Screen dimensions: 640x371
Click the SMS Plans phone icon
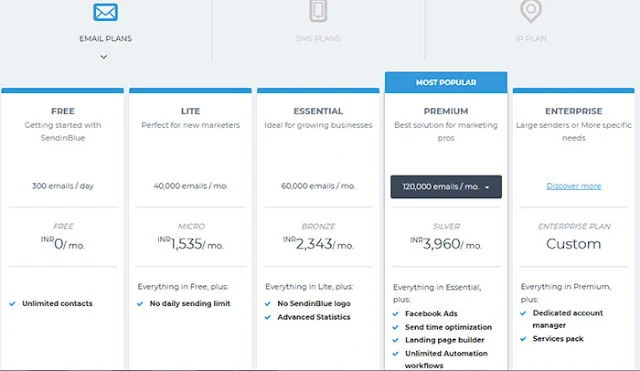318,11
